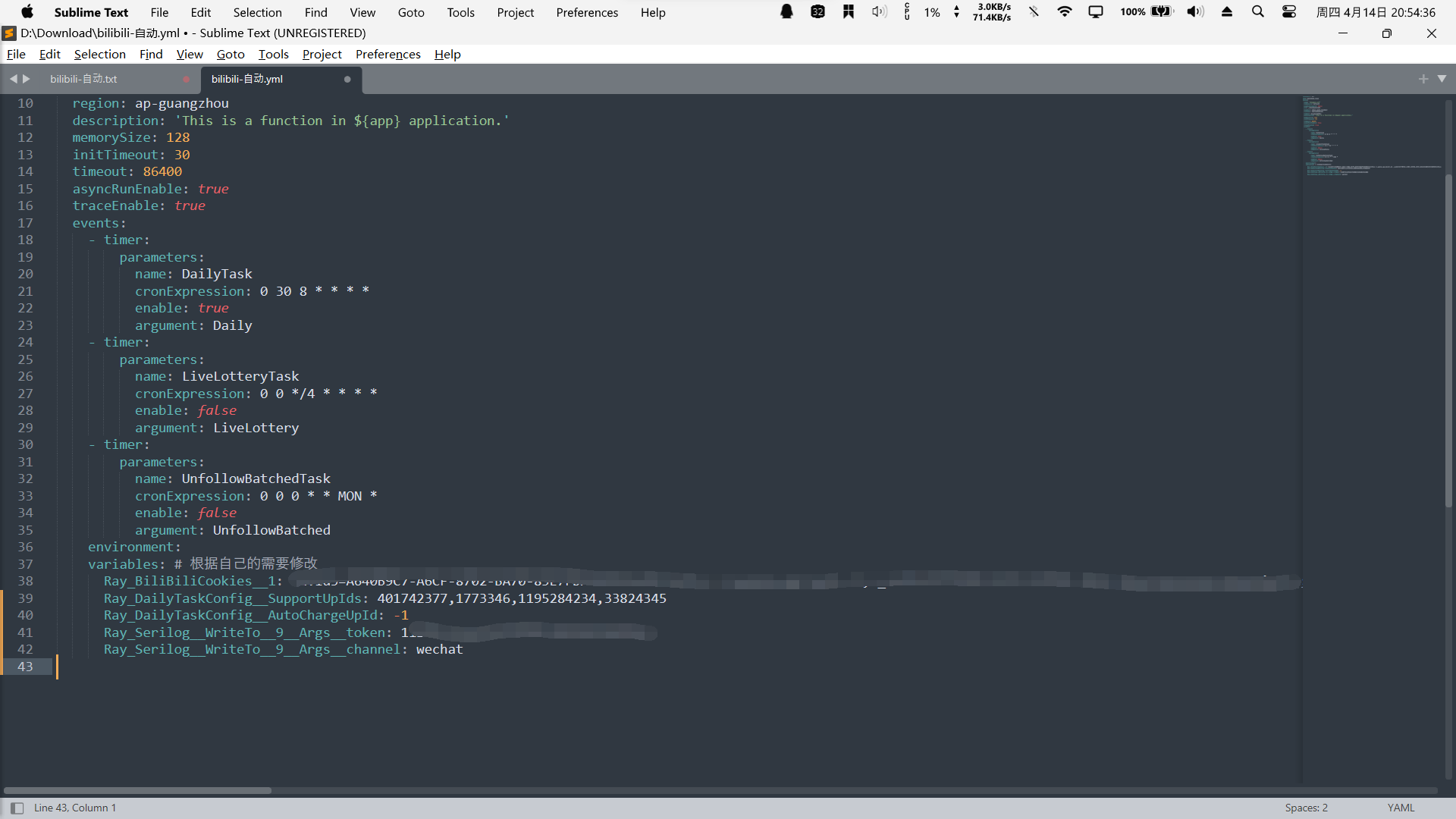Viewport: 1456px width, 819px height.
Task: Click the timeout value 86400
Action: pyautogui.click(x=162, y=171)
